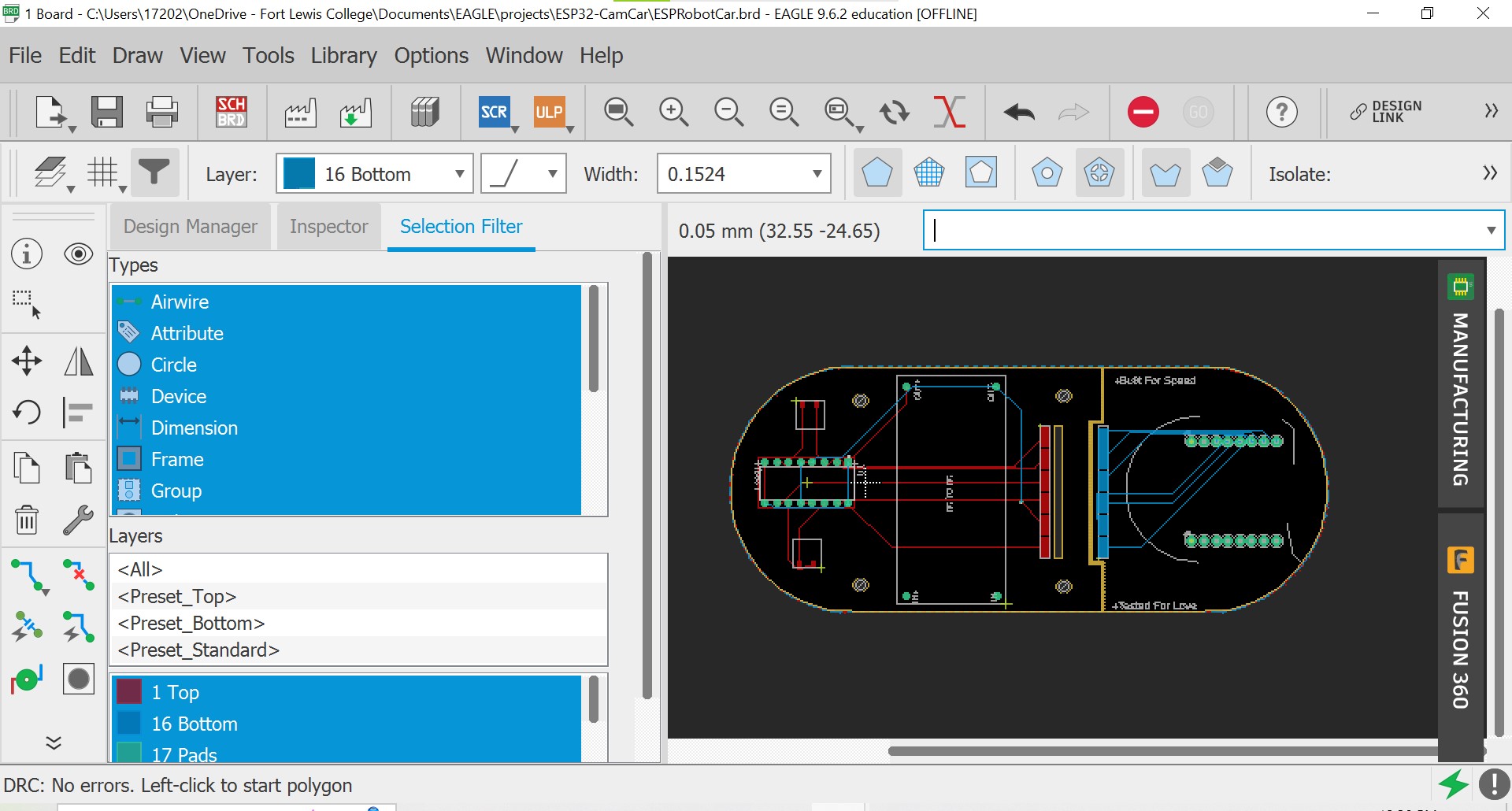The width and height of the screenshot is (1512, 811).
Task: Click the red Stop command icon
Action: 1143,112
